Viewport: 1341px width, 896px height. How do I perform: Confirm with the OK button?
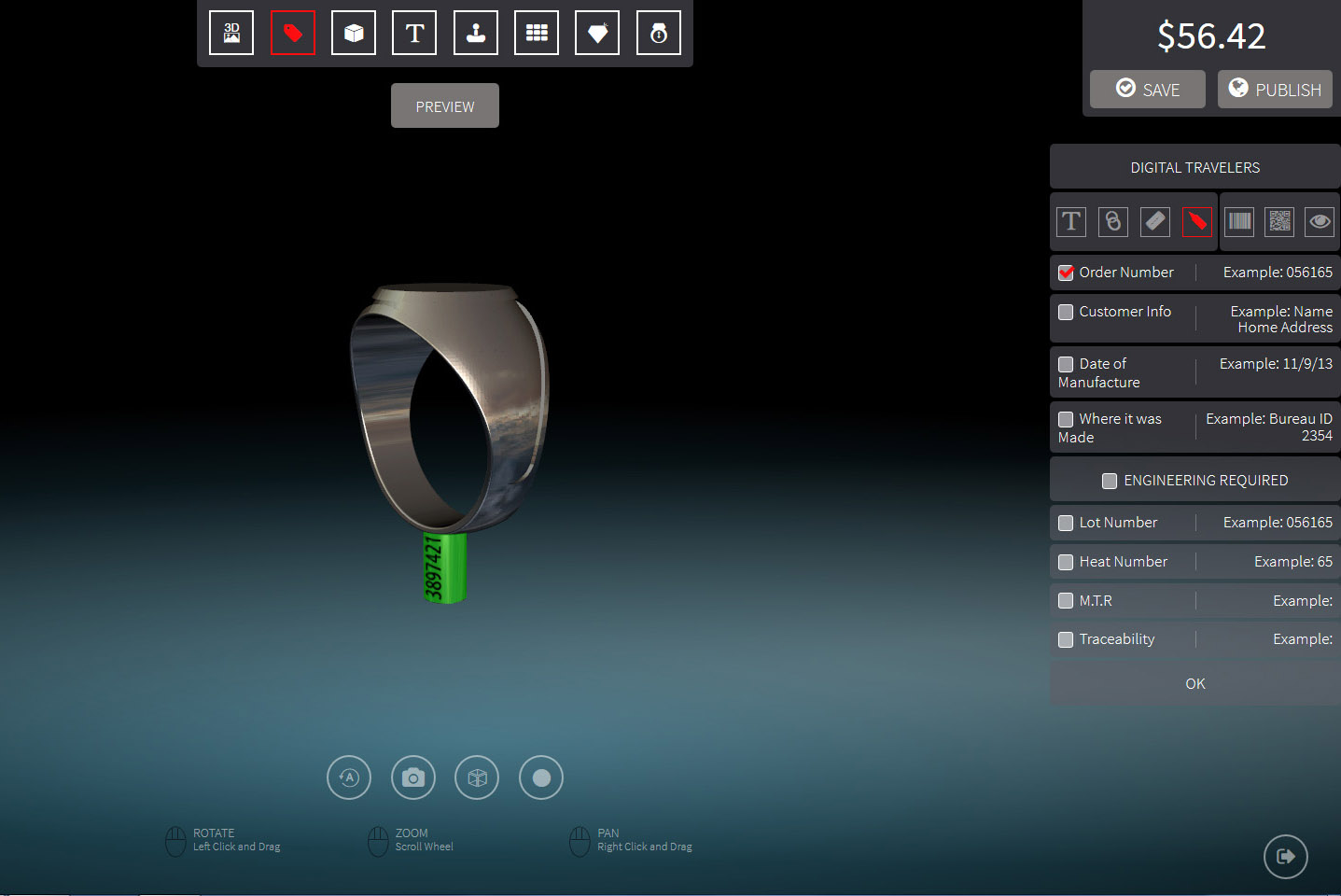coord(1194,684)
